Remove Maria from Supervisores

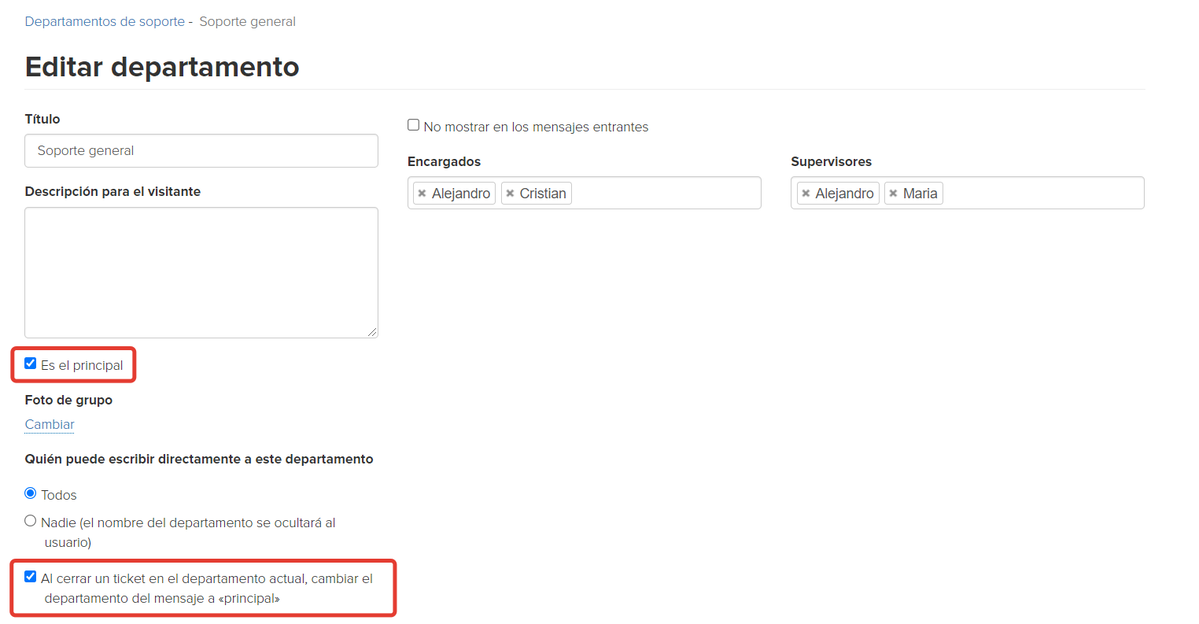(893, 193)
